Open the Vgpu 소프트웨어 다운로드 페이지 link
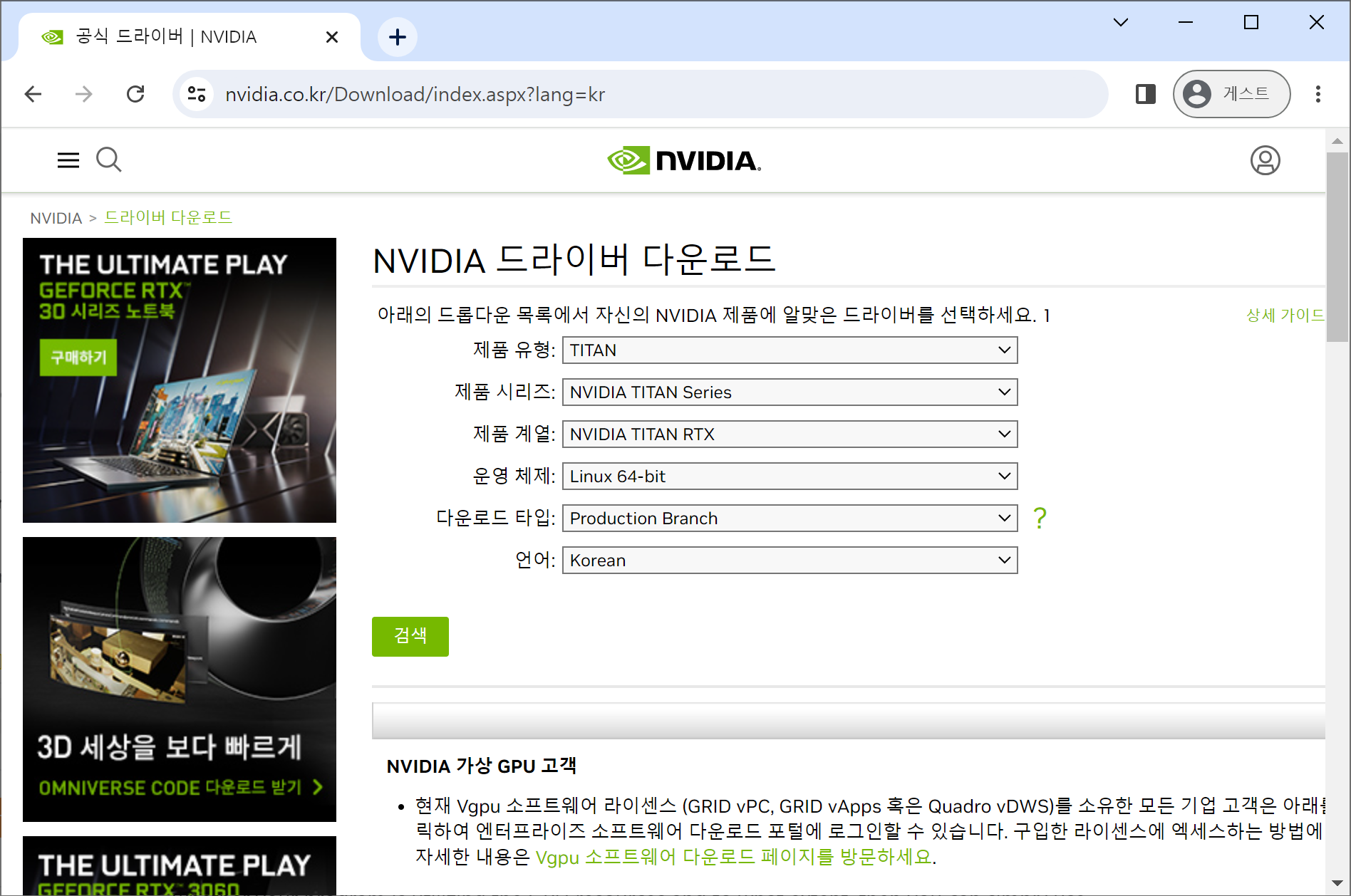 (734, 857)
